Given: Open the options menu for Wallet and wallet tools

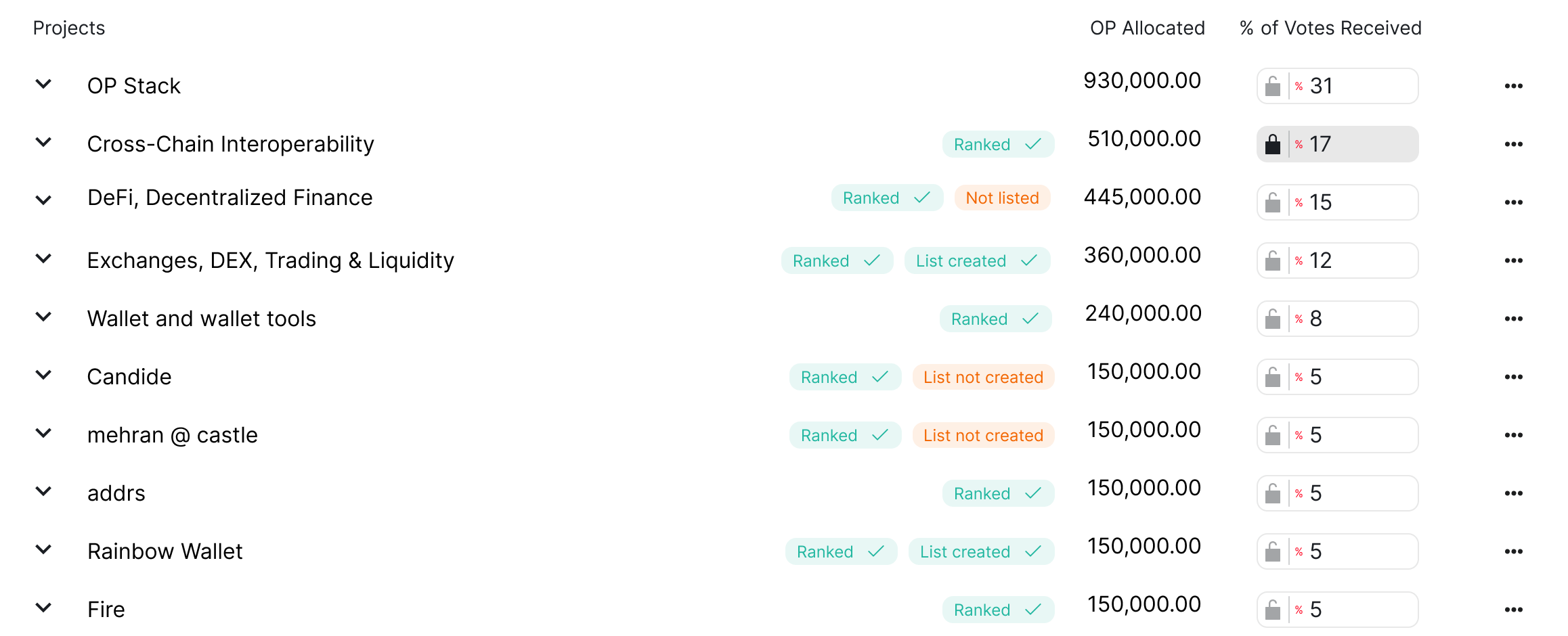Looking at the screenshot, I should 1514,318.
